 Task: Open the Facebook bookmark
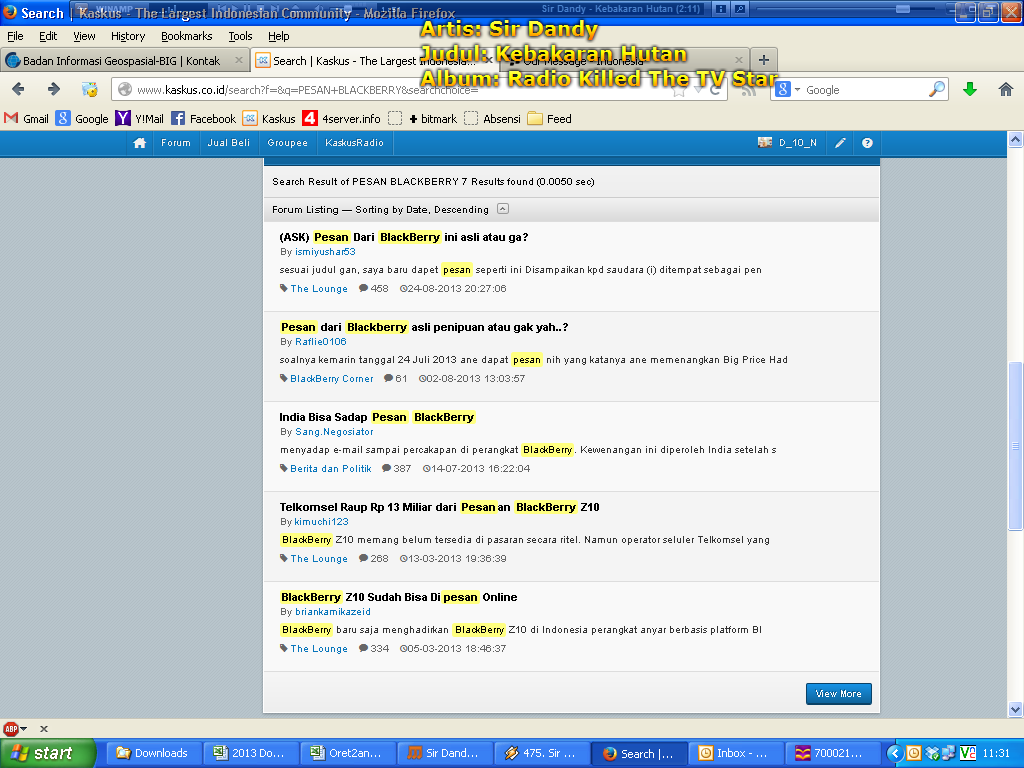coord(204,119)
